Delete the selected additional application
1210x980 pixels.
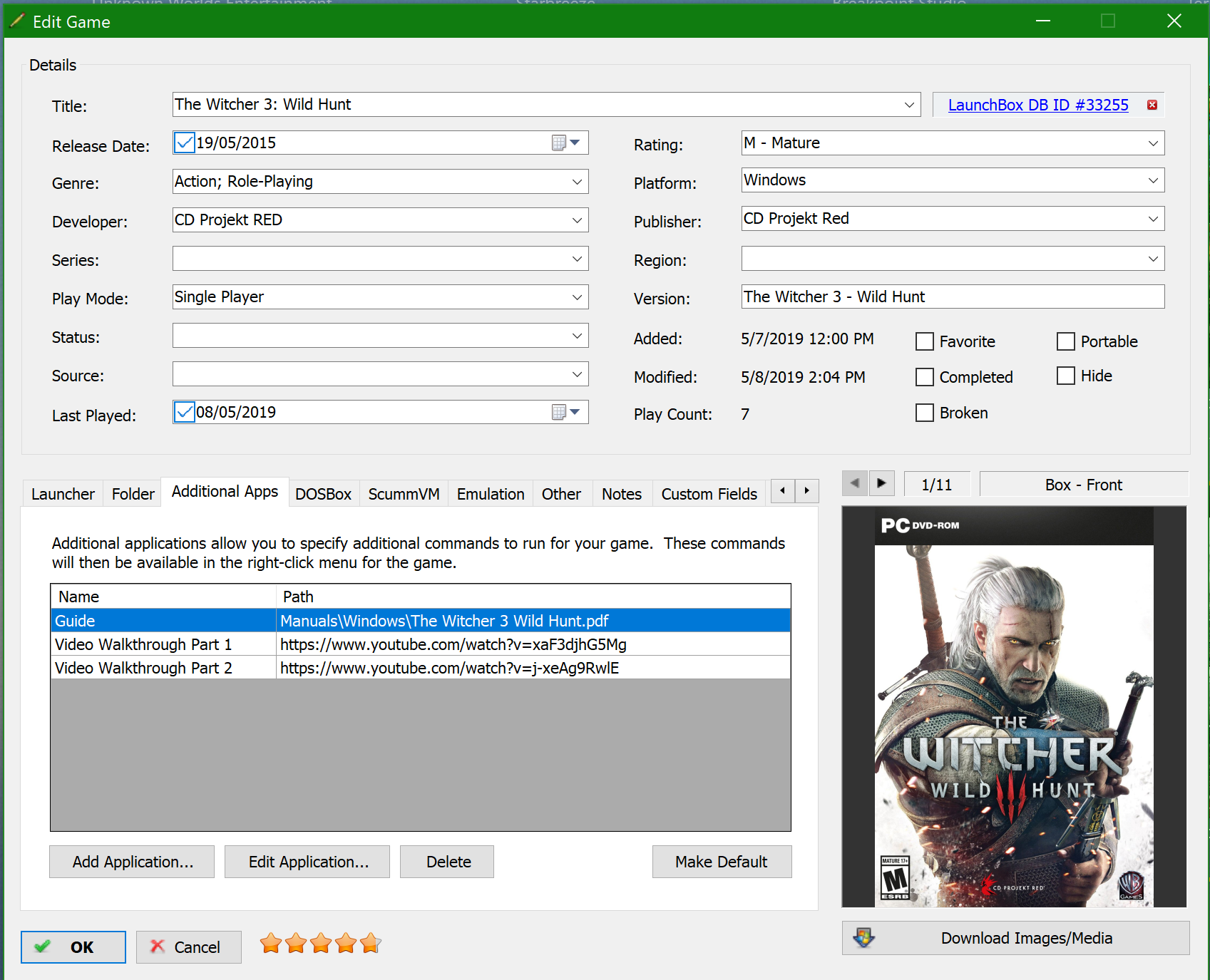[x=447, y=862]
